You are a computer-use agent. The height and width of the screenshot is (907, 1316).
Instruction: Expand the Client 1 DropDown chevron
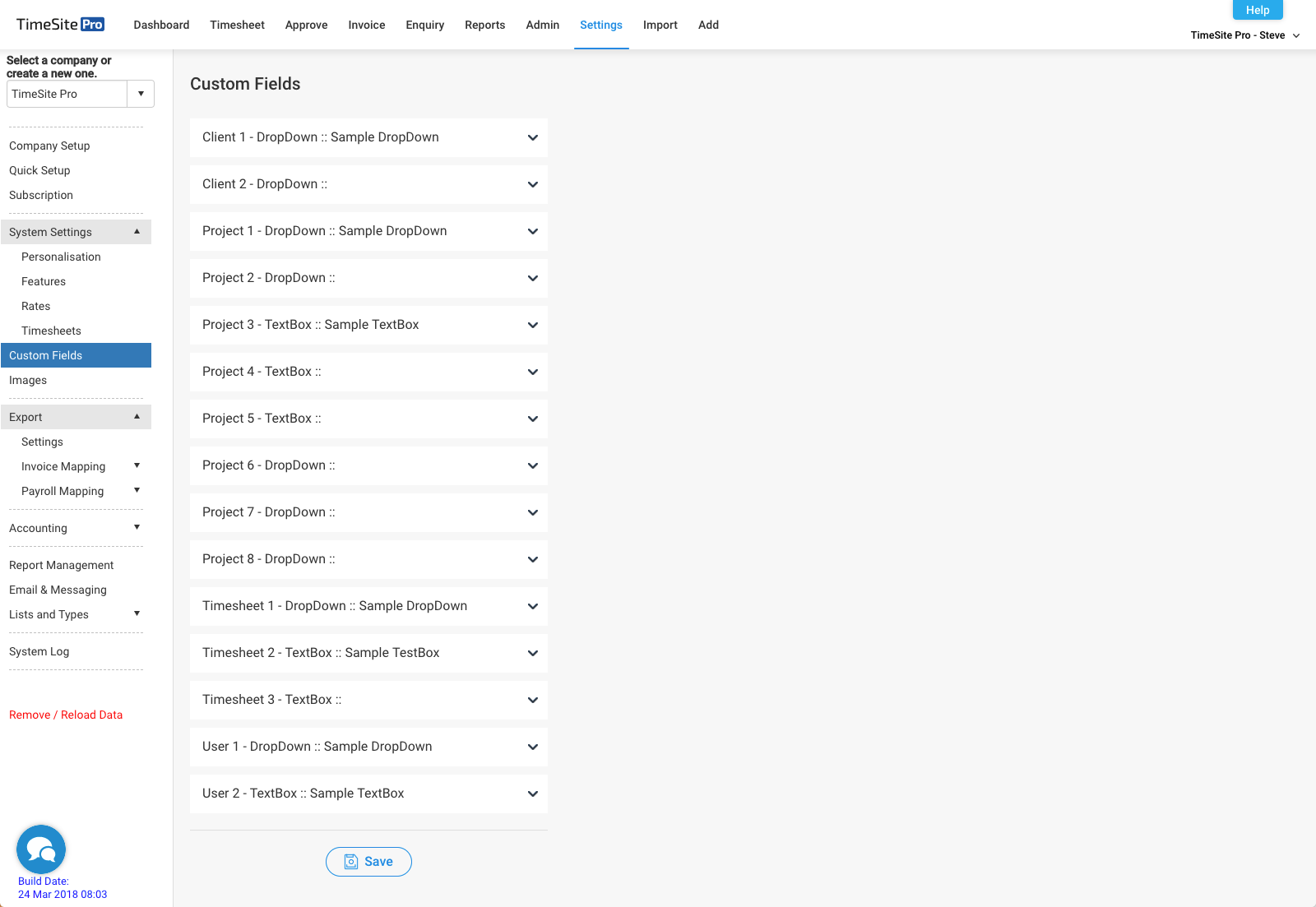tap(533, 138)
